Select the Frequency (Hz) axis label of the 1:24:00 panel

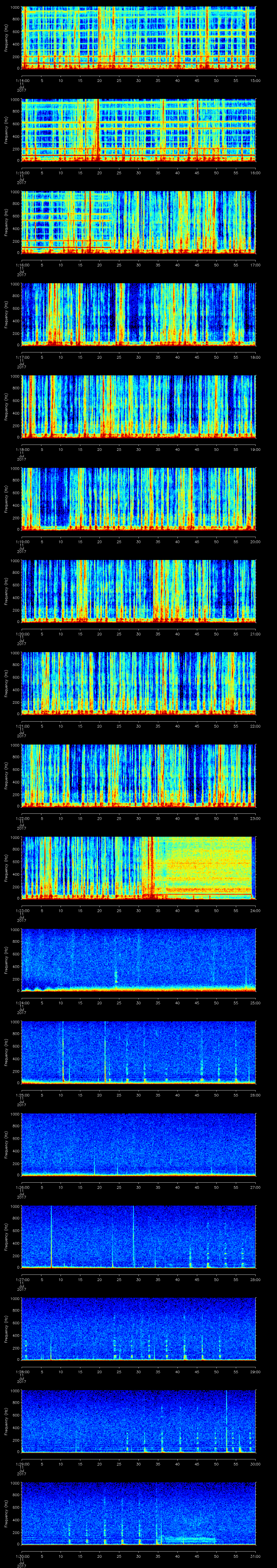[6, 960]
